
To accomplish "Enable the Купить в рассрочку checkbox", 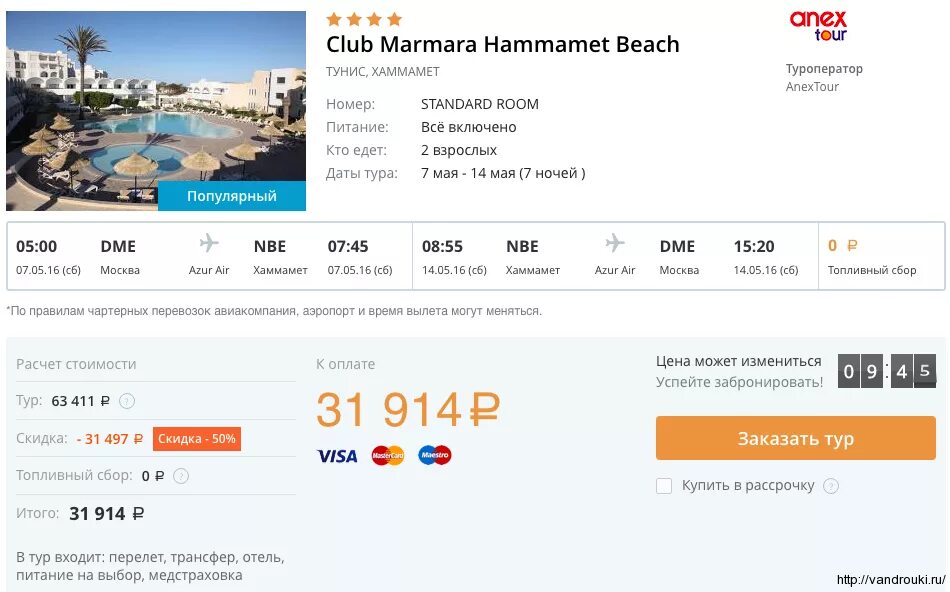I will (x=664, y=486).
